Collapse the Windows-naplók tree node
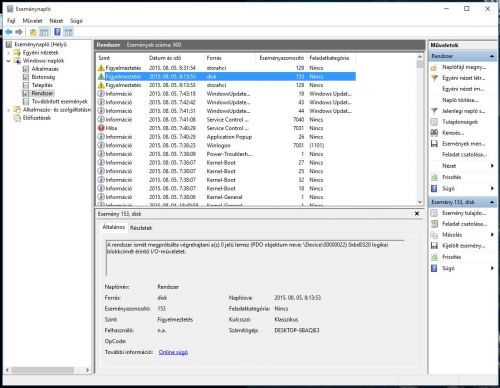 tap(9, 61)
